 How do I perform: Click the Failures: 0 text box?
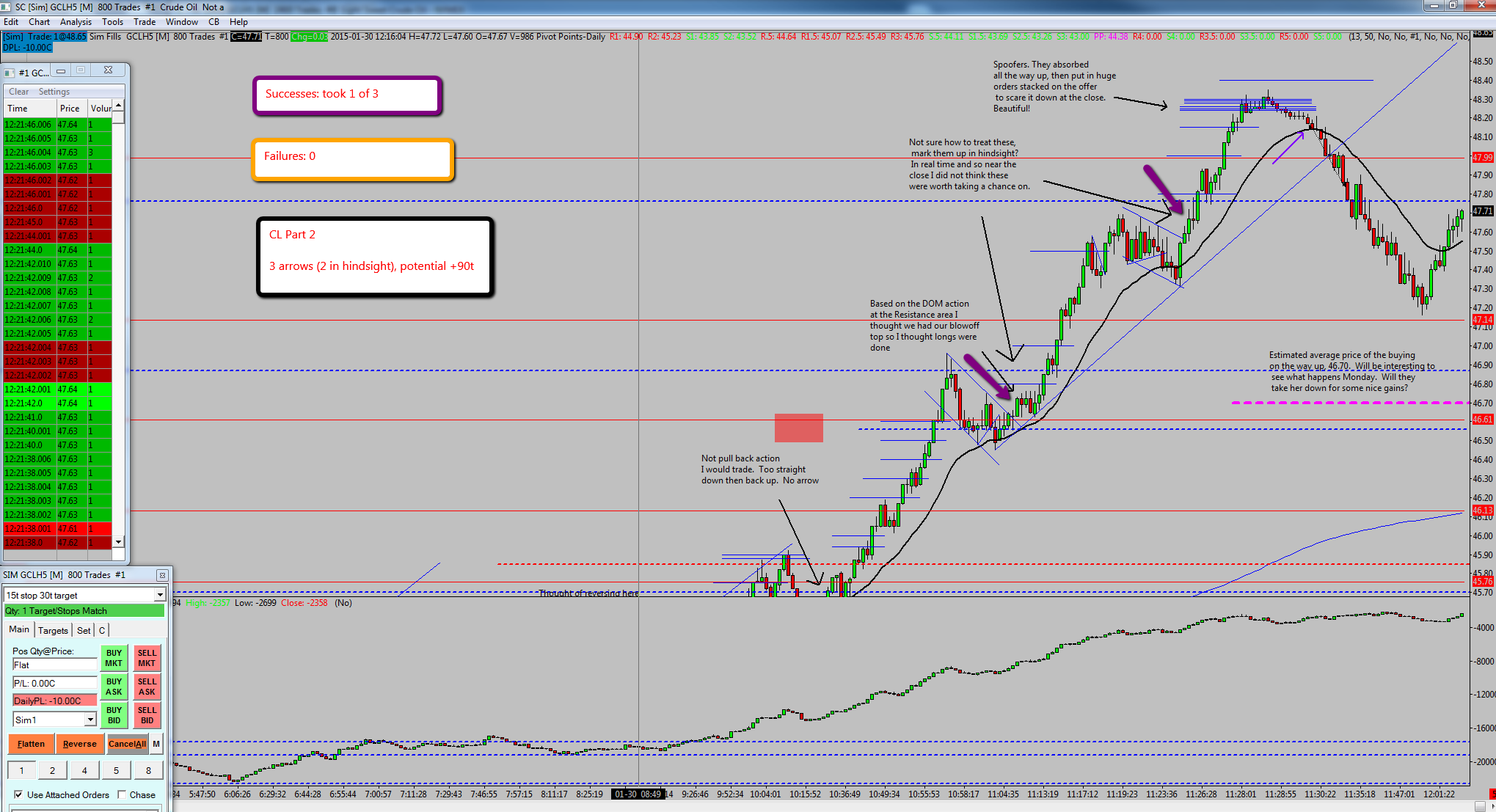(352, 159)
